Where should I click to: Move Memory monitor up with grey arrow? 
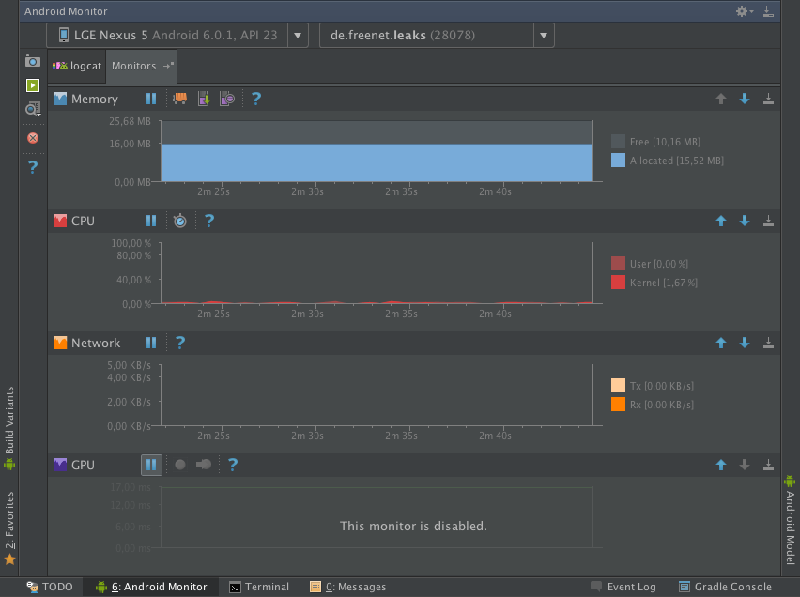click(x=721, y=98)
